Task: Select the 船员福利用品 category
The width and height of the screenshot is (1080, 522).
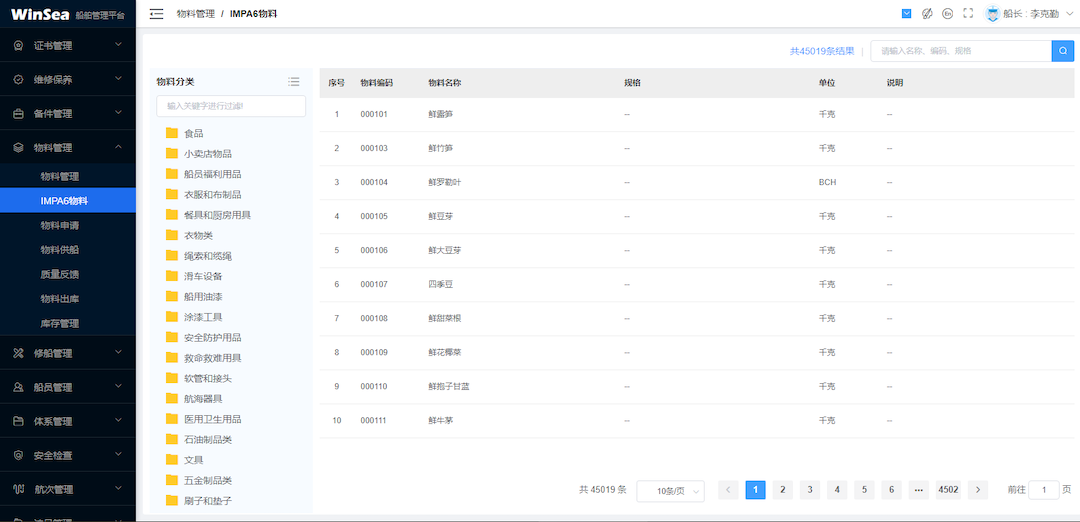Action: pyautogui.click(x=212, y=174)
